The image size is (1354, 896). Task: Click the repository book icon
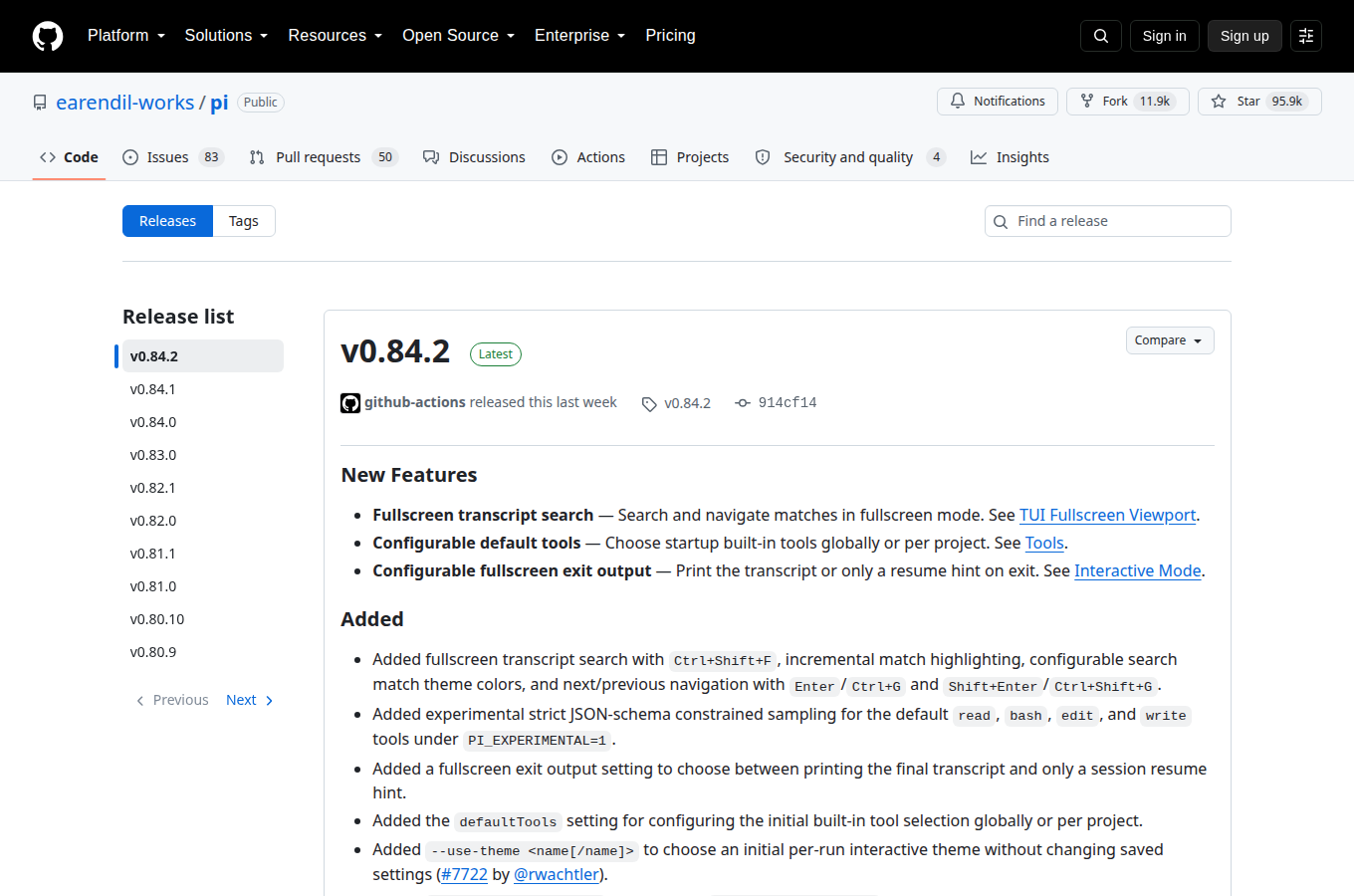[x=40, y=103]
